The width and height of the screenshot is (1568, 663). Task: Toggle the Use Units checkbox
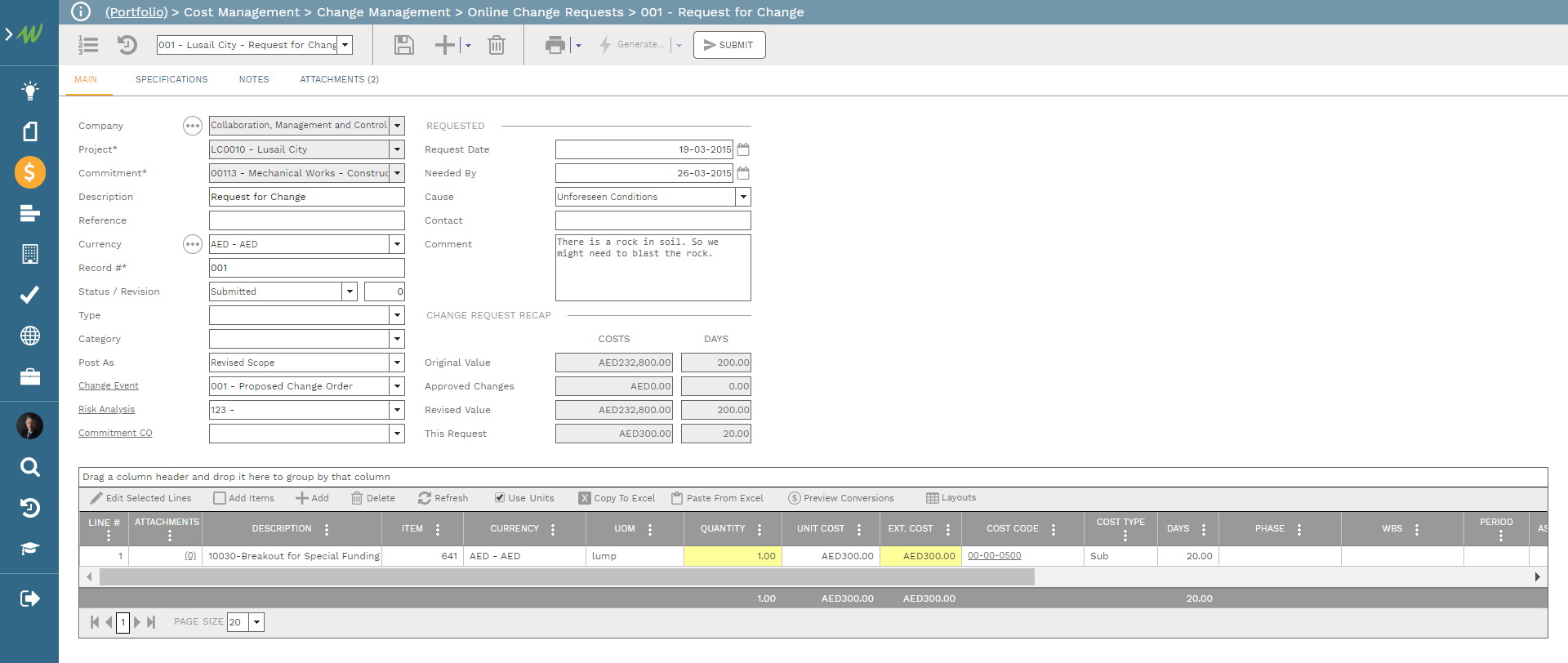point(500,498)
